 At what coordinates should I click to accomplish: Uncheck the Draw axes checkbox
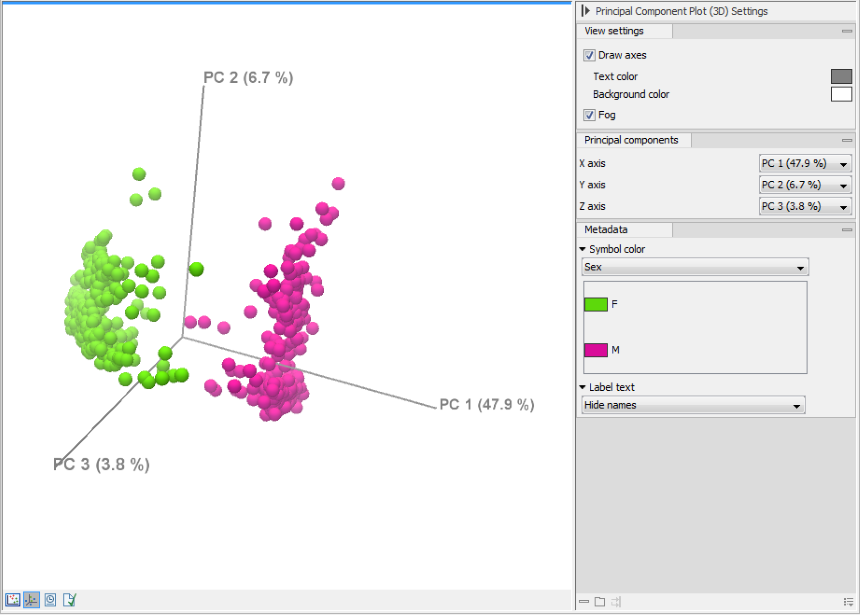(590, 55)
